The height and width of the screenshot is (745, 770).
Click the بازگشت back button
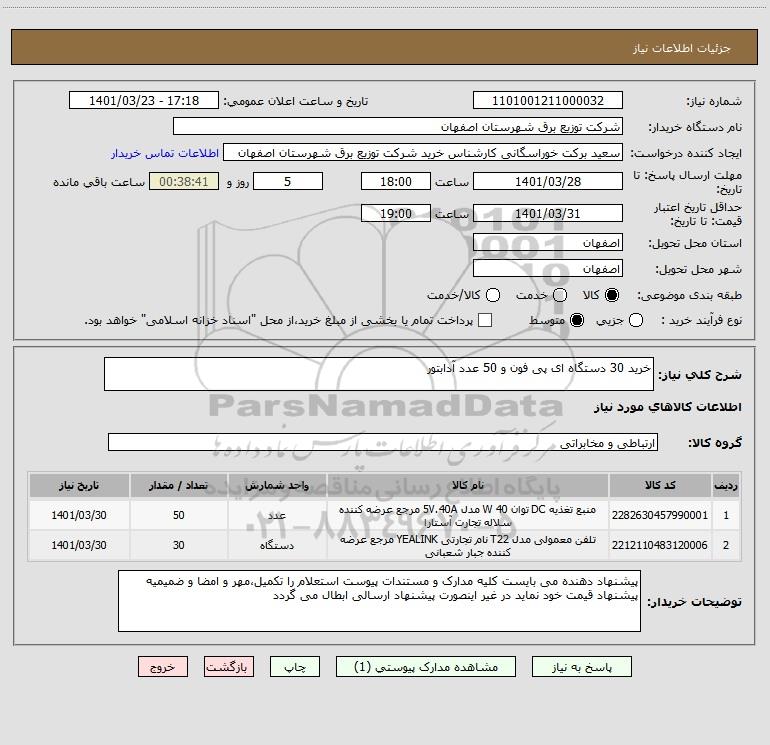(229, 667)
